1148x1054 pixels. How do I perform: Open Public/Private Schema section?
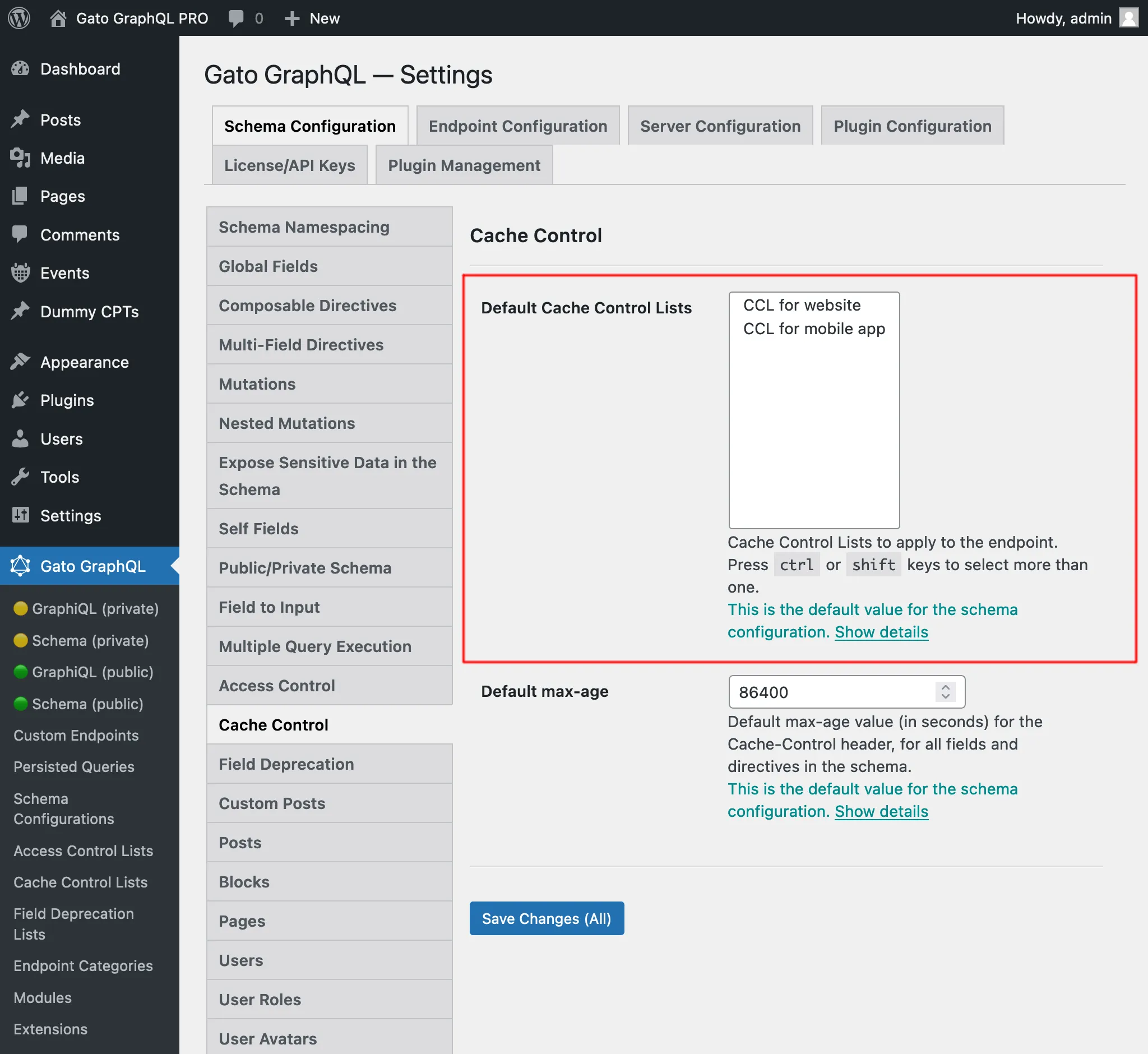coord(330,568)
